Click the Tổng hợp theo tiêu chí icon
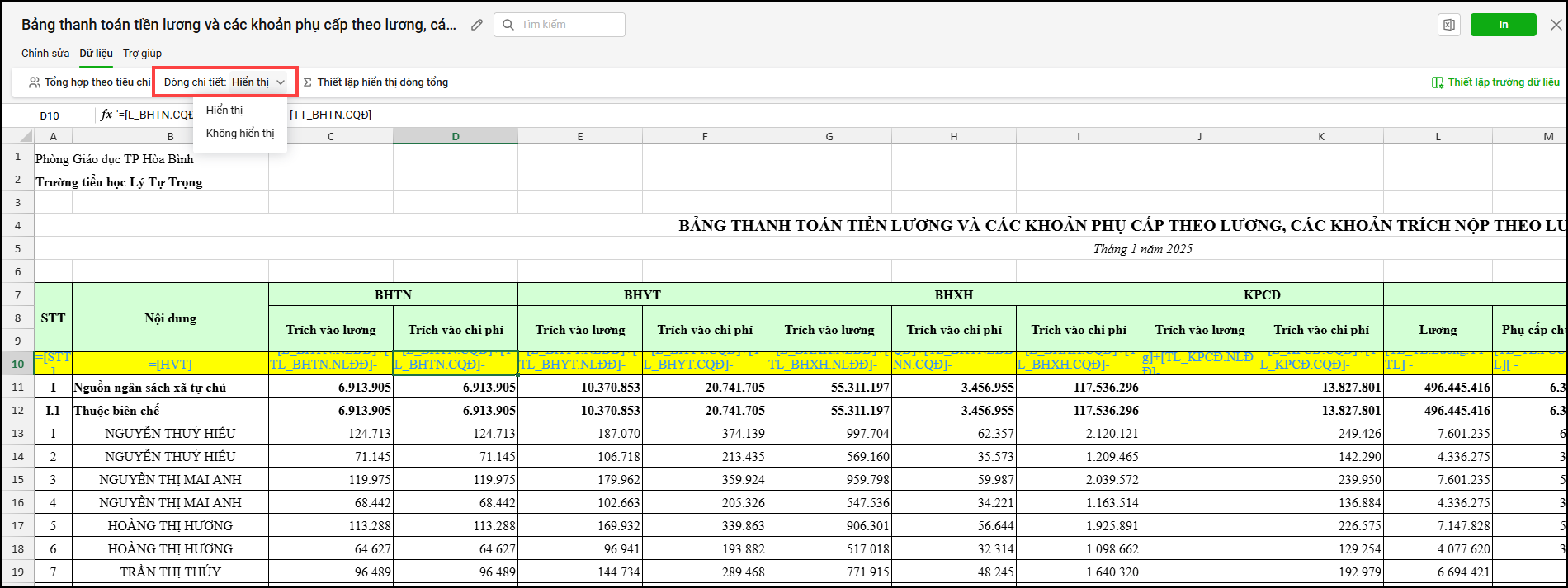1568x588 pixels. tap(35, 82)
